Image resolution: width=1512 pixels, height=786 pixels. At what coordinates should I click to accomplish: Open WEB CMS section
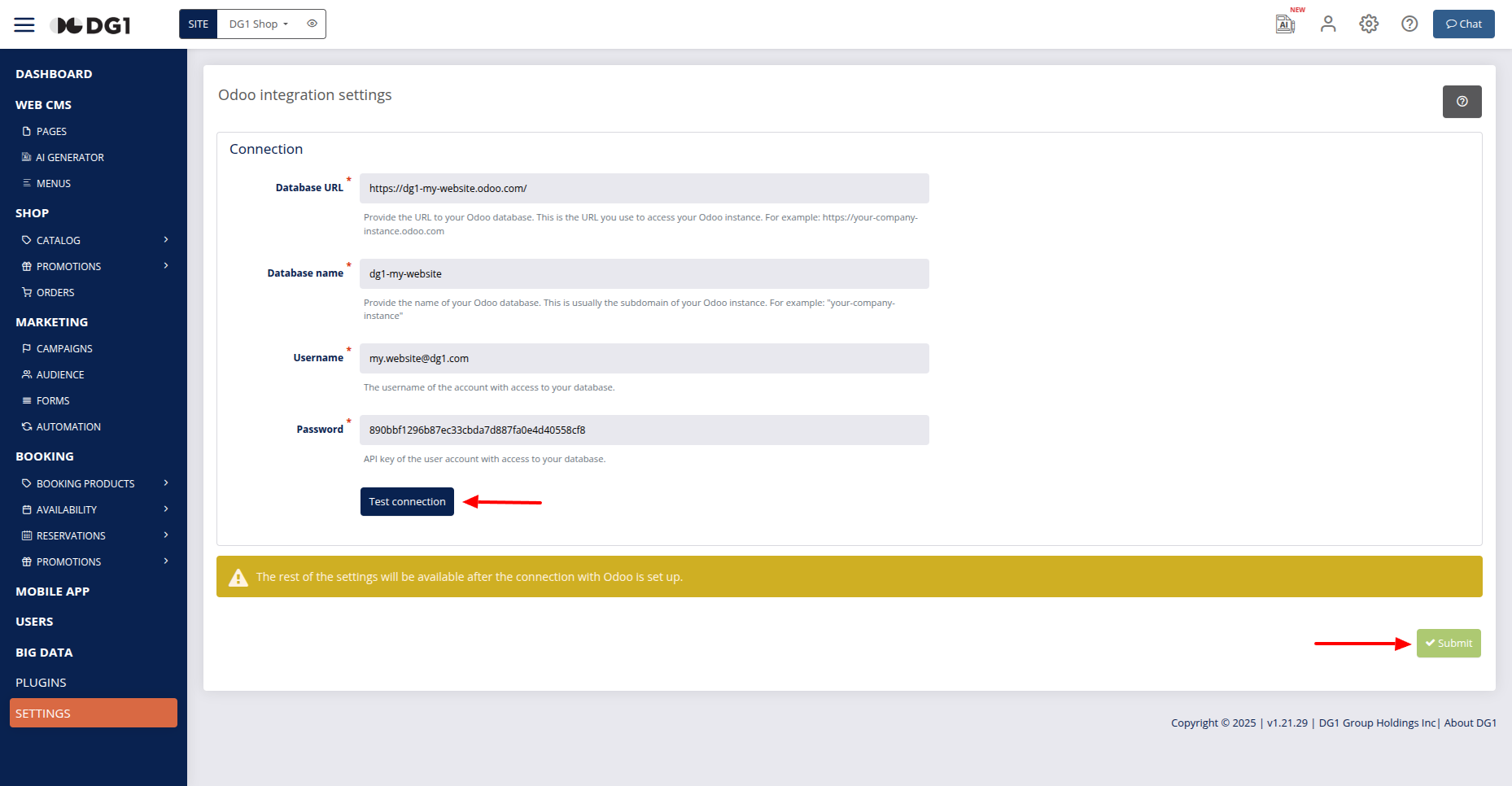tap(43, 105)
